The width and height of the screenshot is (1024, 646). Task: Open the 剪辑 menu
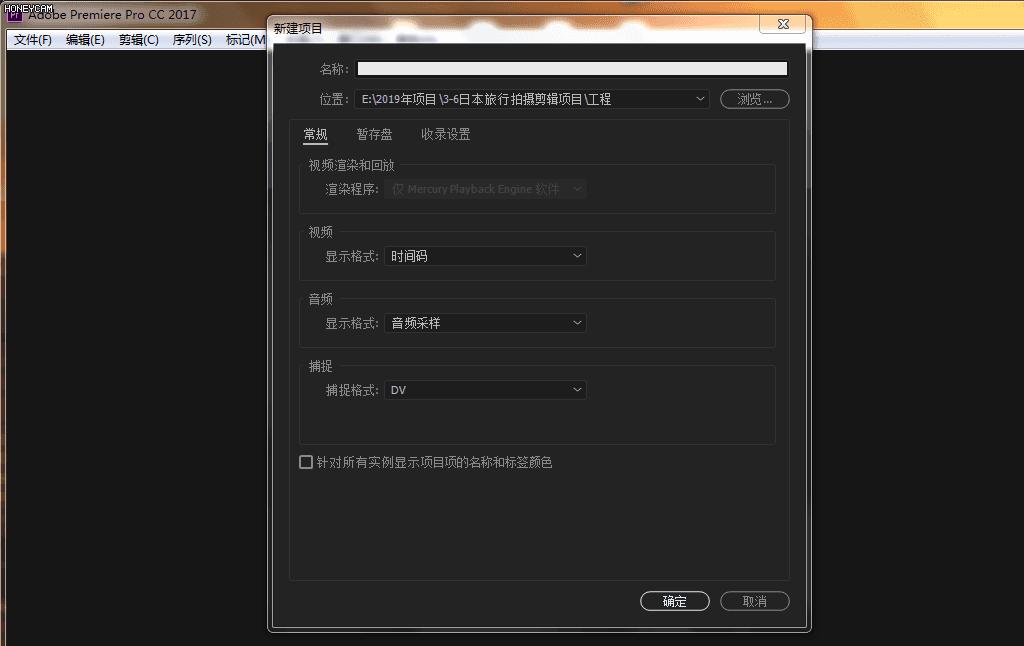(138, 40)
